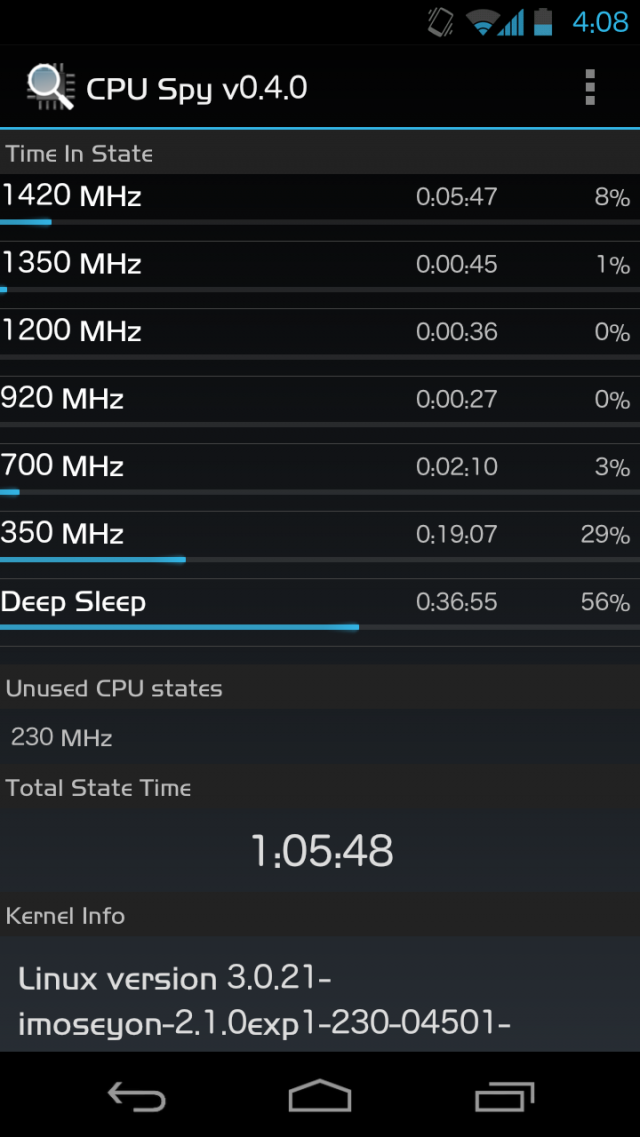
Task: Tap the vibrate mode status icon
Action: pos(440,22)
